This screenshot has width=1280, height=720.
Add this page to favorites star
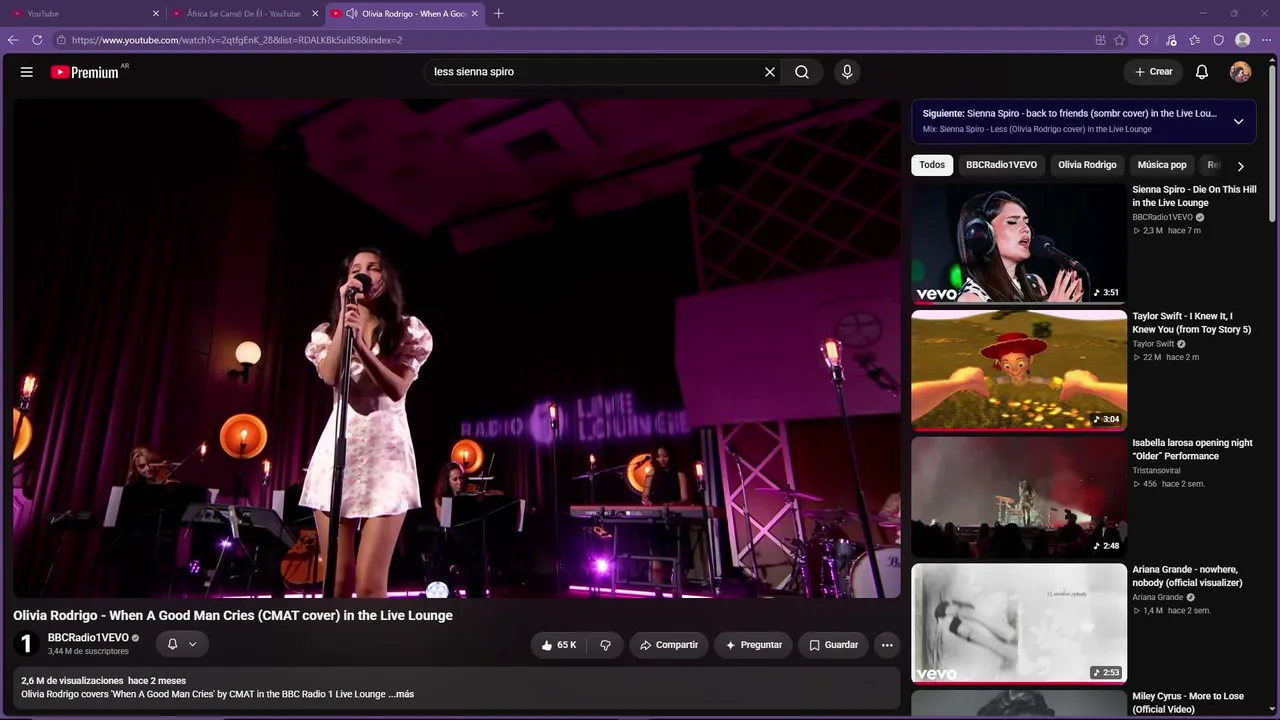[1119, 40]
